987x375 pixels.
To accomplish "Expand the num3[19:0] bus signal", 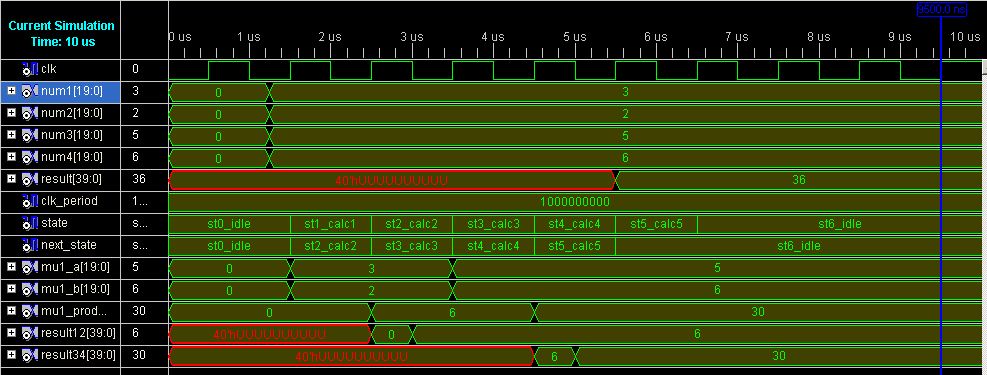I will [12, 135].
